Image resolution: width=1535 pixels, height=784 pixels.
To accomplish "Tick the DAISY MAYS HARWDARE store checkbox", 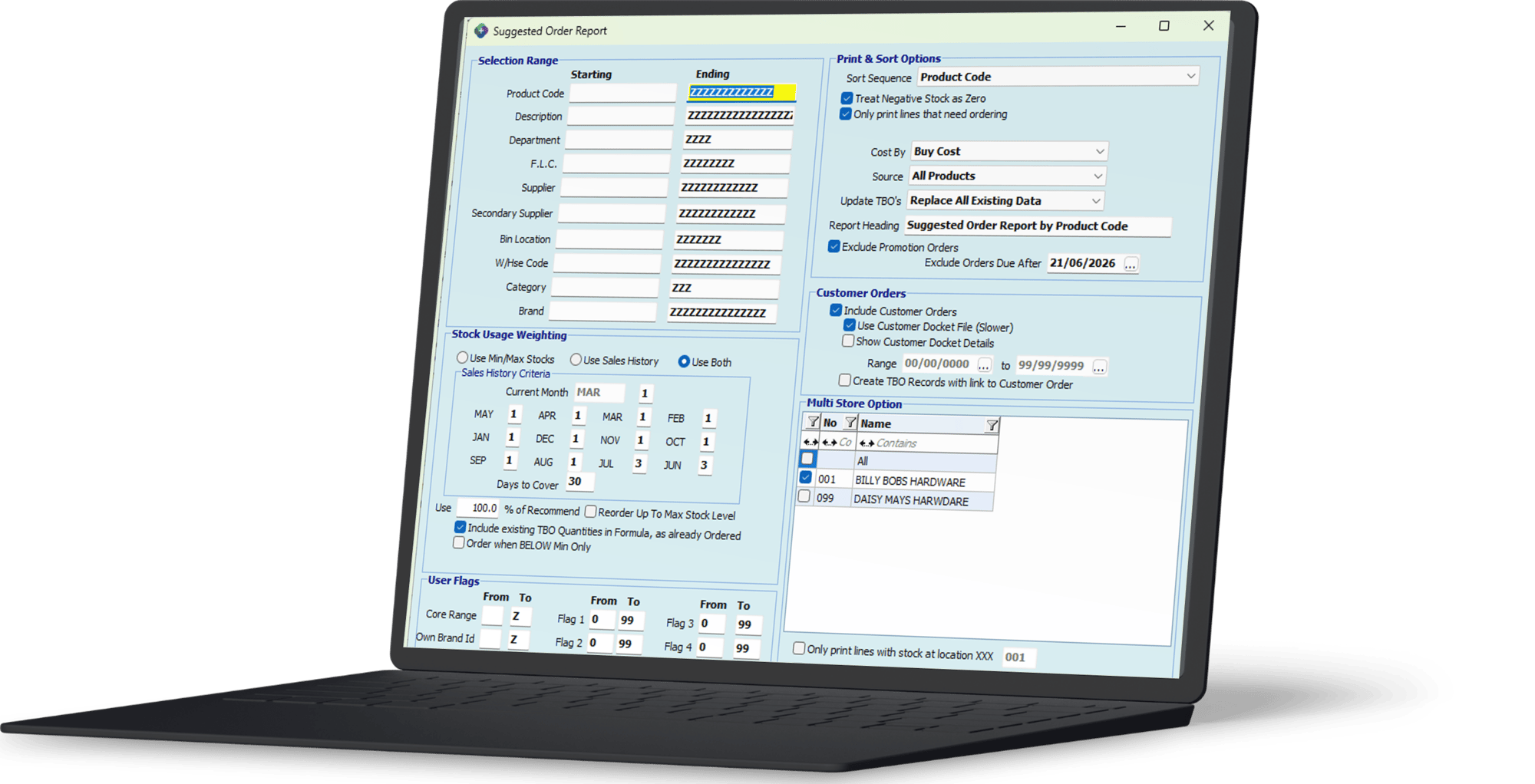I will [804, 497].
